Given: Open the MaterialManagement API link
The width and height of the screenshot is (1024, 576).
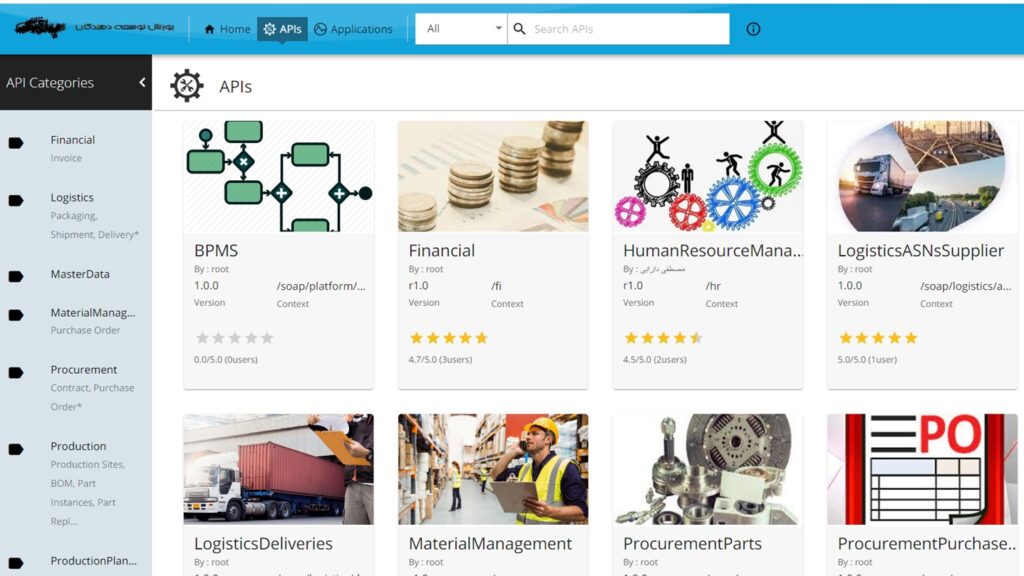Looking at the screenshot, I should 490,544.
